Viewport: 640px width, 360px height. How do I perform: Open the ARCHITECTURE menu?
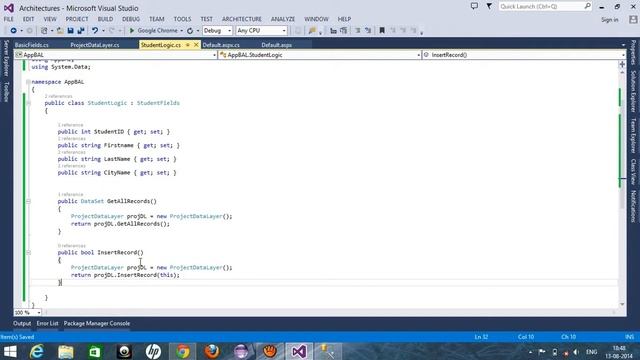pyautogui.click(x=242, y=19)
